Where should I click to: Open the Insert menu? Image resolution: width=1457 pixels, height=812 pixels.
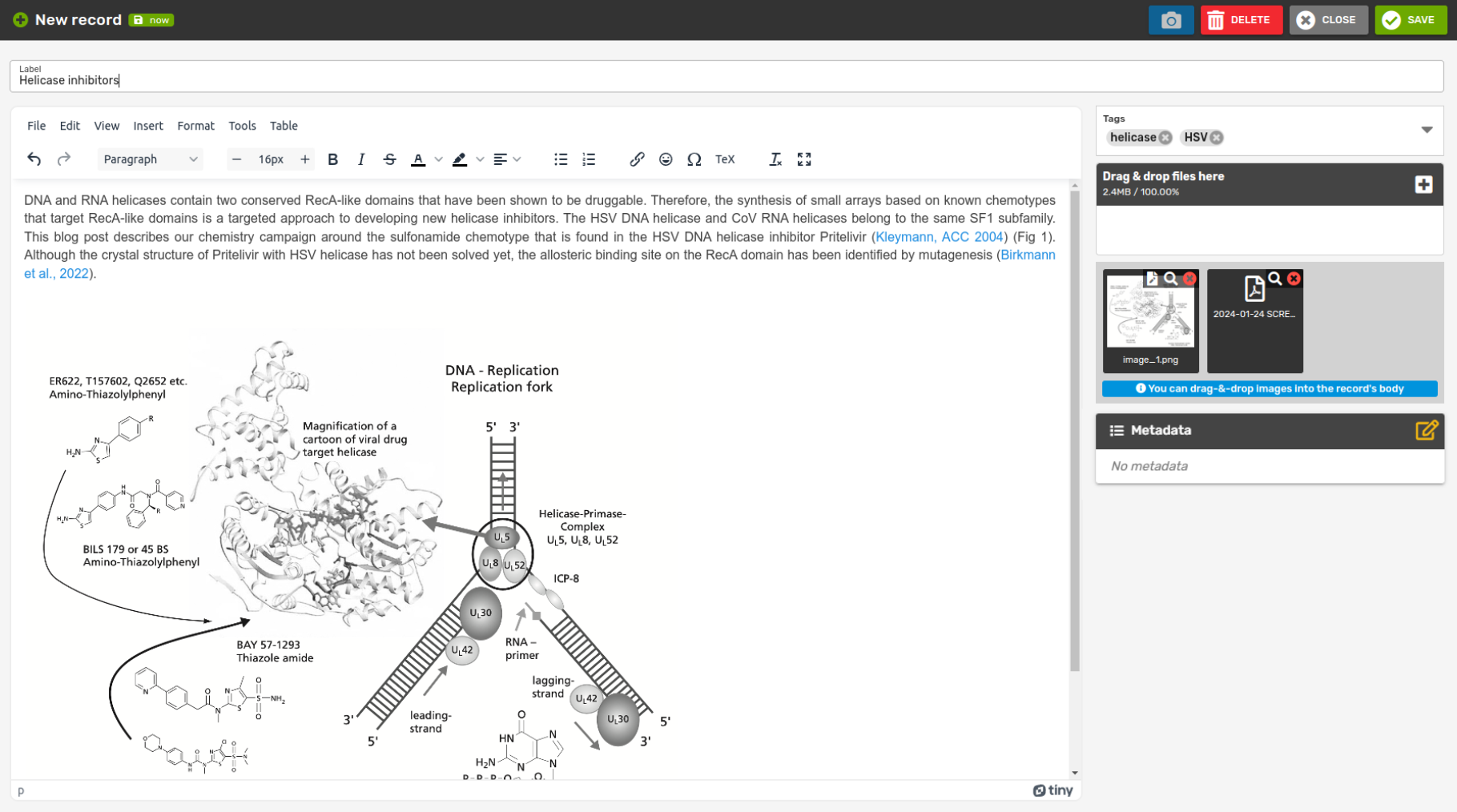pos(148,126)
